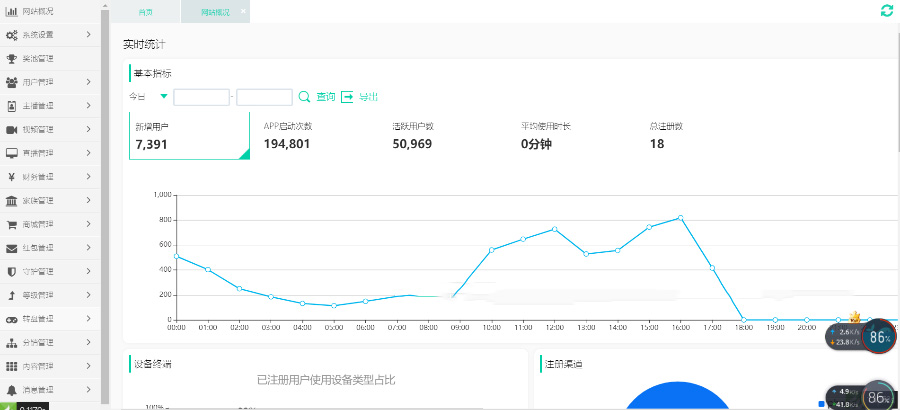
Task: Close the 网站概况 tab with its X
Action: coord(243,11)
